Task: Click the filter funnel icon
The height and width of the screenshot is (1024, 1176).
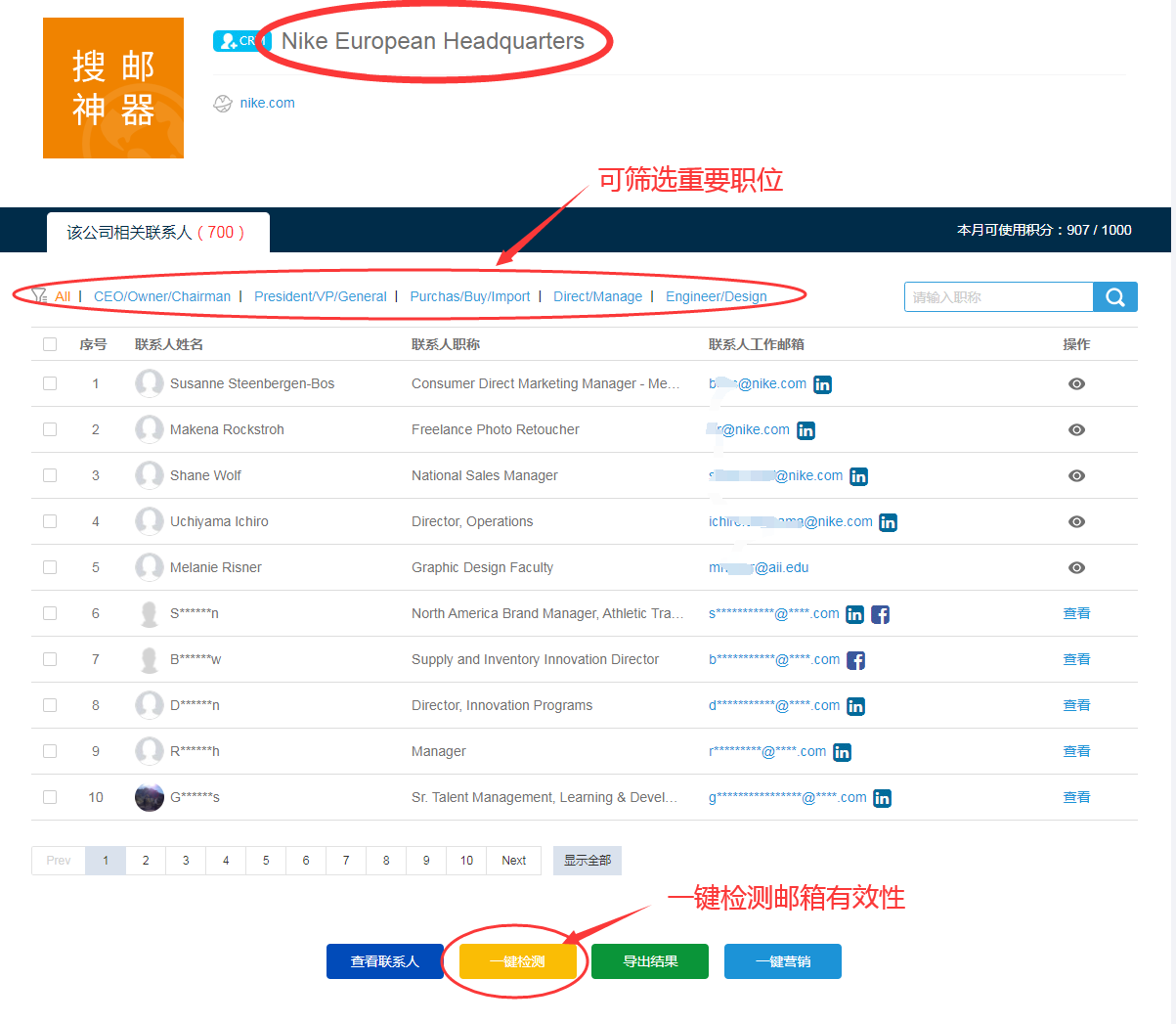Action: coord(39,295)
